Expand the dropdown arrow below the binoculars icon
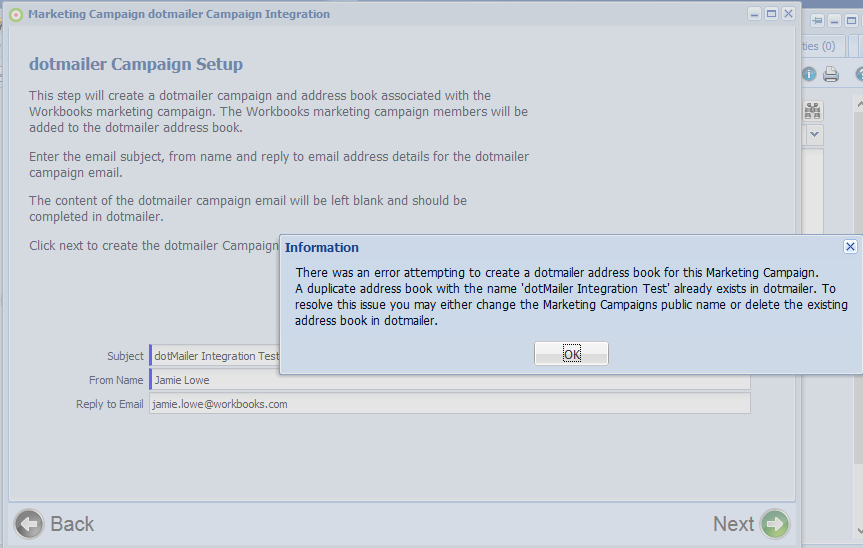This screenshot has height=548, width=863. tap(815, 134)
